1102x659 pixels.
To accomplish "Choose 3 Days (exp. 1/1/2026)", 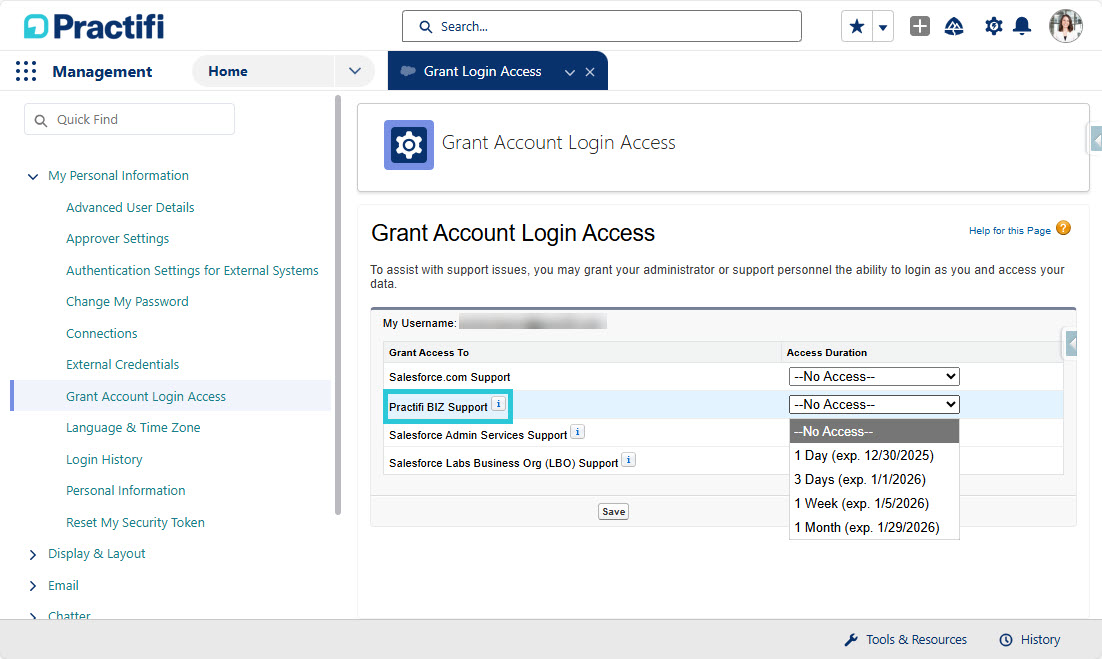I will point(874,479).
